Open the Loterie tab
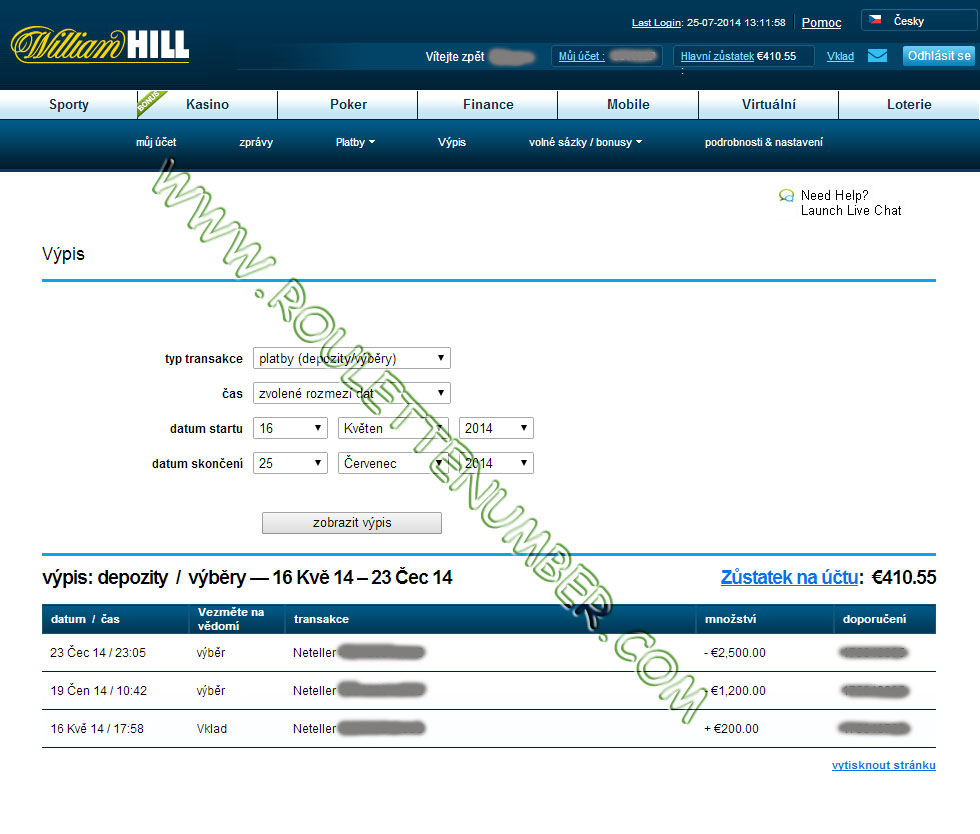980x834 pixels. pos(909,104)
